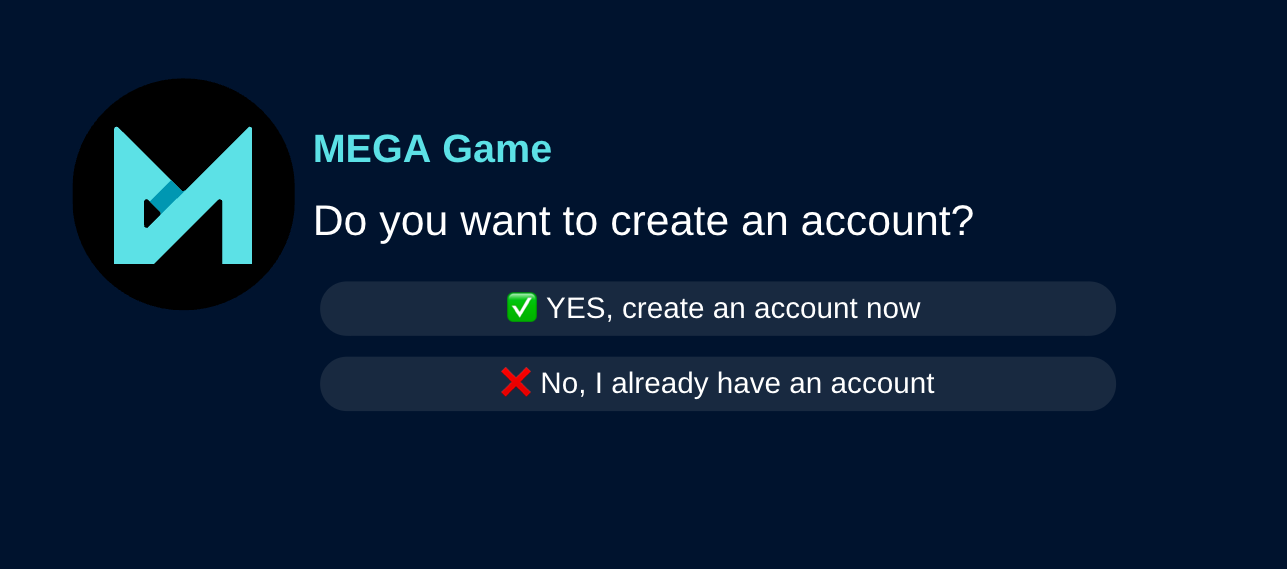
Task: Click the word Game in the title
Action: 496,149
